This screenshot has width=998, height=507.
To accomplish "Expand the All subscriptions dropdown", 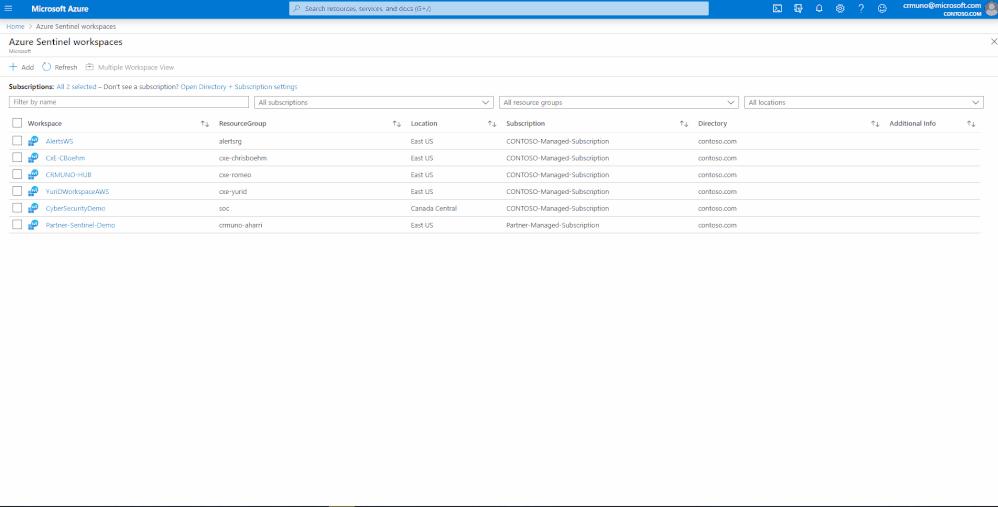I will coord(374,102).
